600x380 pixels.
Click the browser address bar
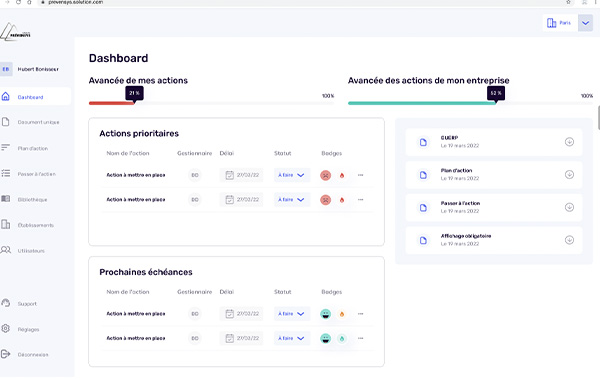(302, 2)
